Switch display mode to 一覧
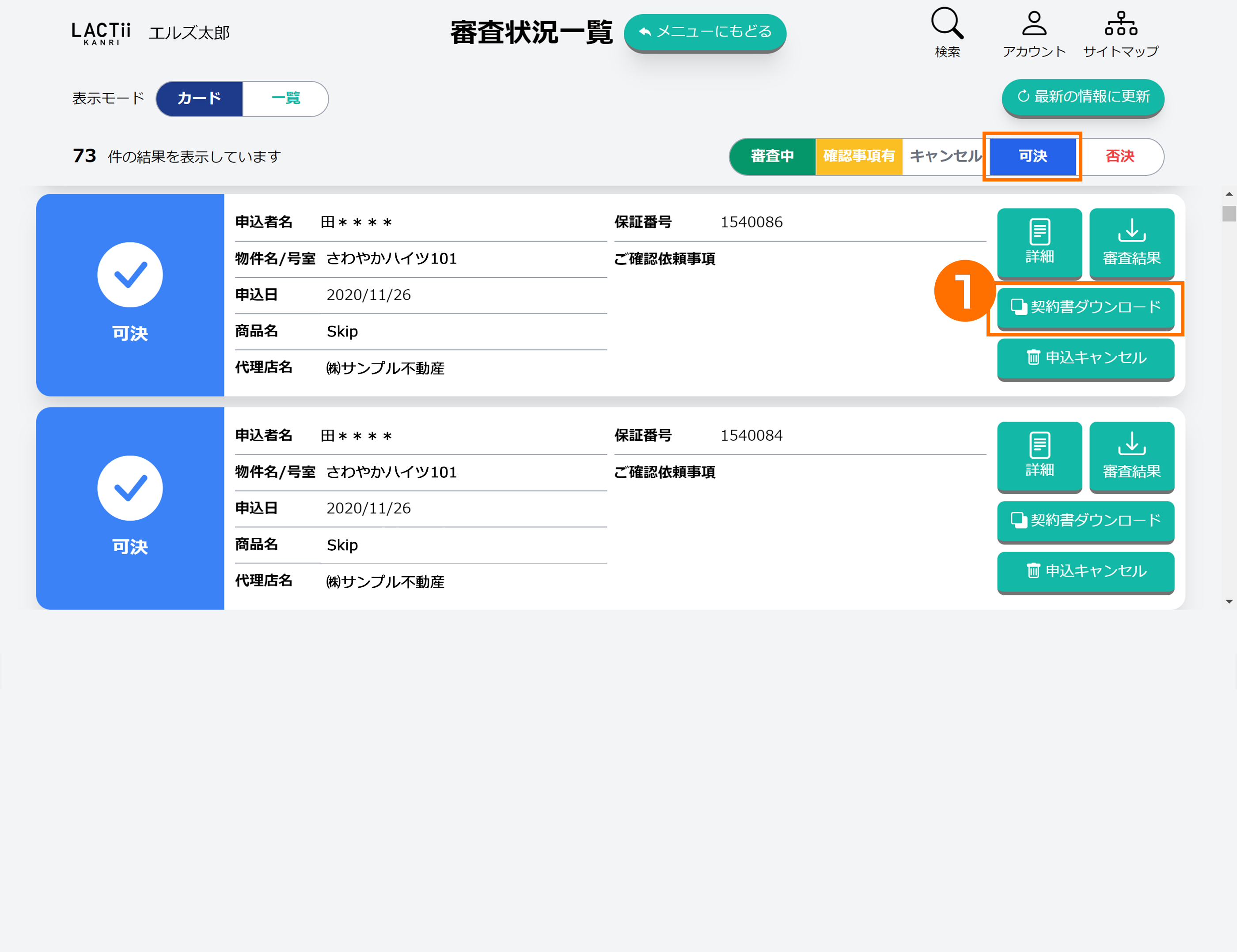1237x952 pixels. 285,98
